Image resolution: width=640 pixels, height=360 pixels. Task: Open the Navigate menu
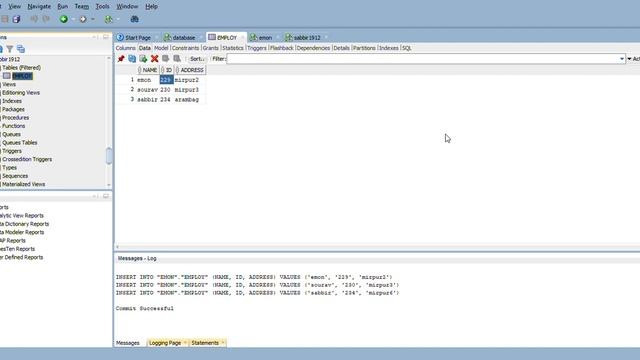(x=39, y=7)
